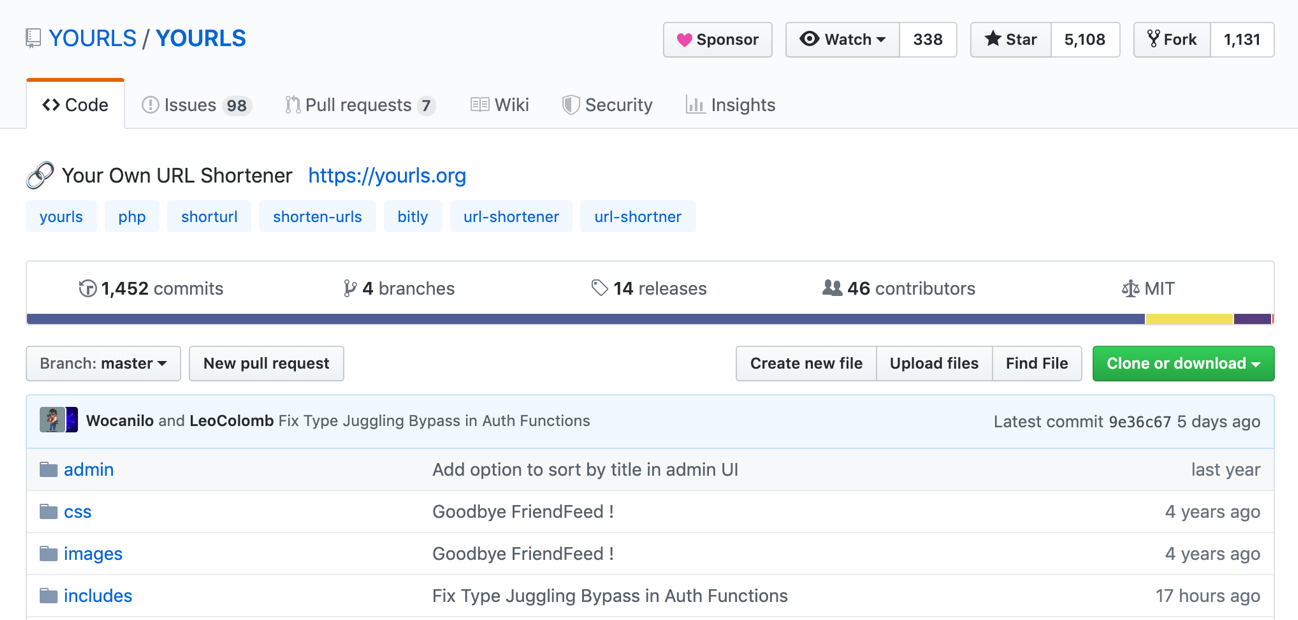Click the branches icon beside 4 branches
The image size is (1298, 620).
click(x=349, y=289)
